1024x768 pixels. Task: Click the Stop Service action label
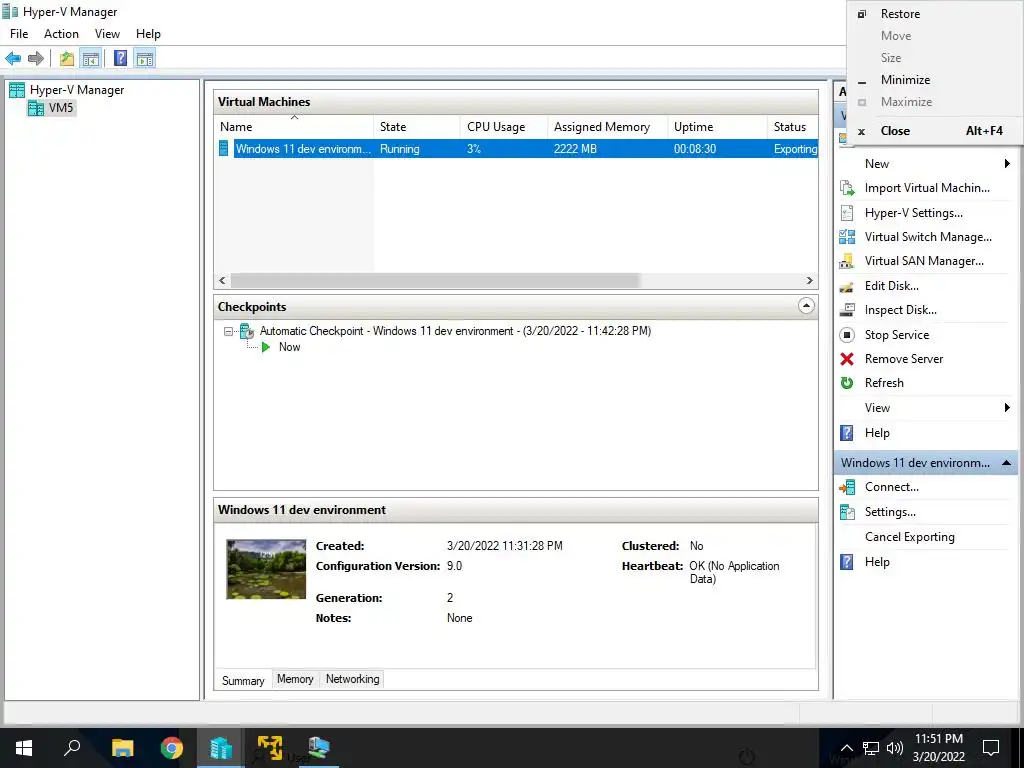(x=897, y=335)
